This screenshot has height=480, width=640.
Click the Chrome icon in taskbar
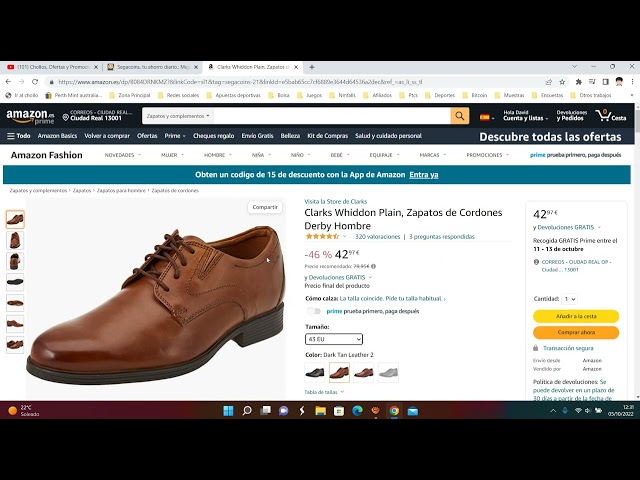point(394,411)
